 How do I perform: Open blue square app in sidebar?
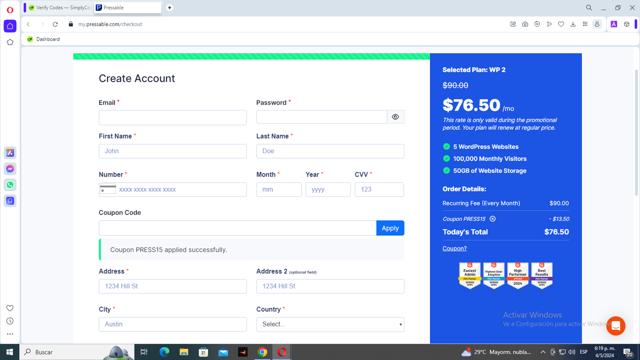(x=10, y=201)
